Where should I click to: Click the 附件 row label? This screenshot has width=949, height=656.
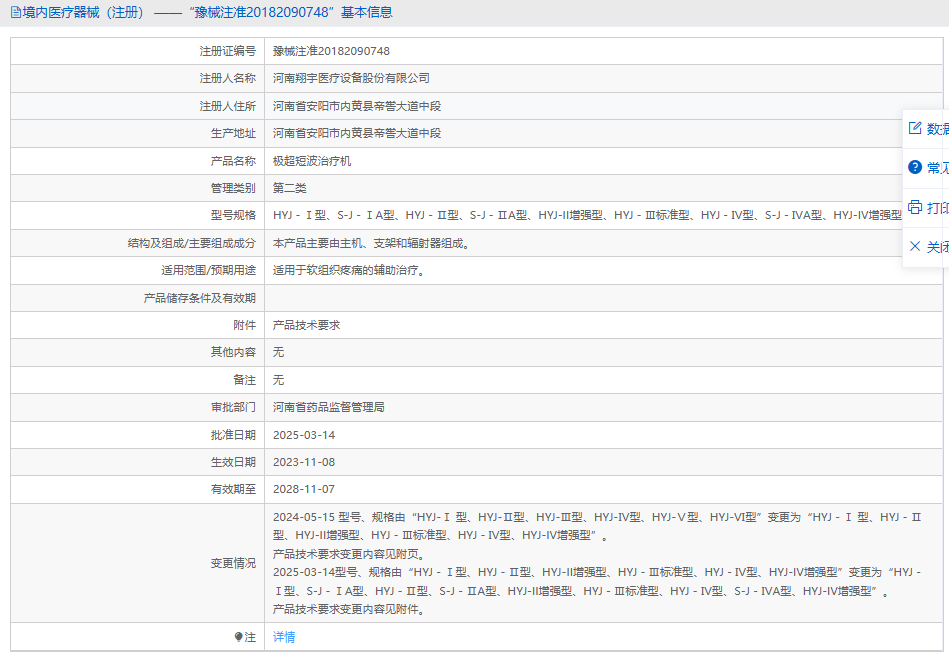click(245, 325)
